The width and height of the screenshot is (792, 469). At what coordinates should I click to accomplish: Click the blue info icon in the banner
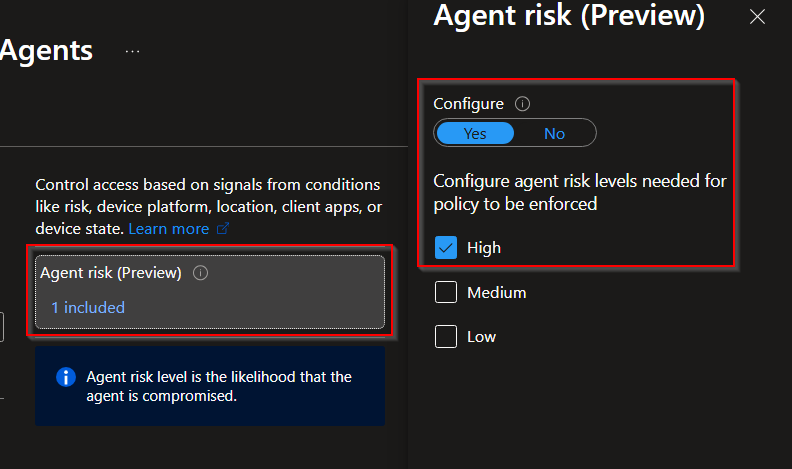pyautogui.click(x=66, y=377)
